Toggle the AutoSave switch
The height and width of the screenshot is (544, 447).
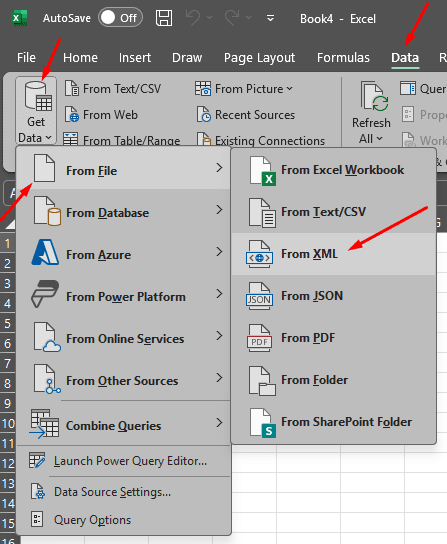pyautogui.click(x=120, y=17)
